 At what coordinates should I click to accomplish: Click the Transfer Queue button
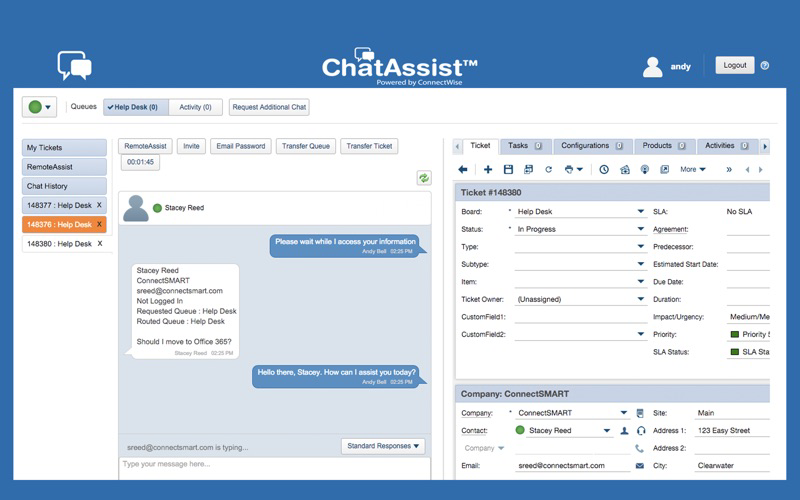306,146
